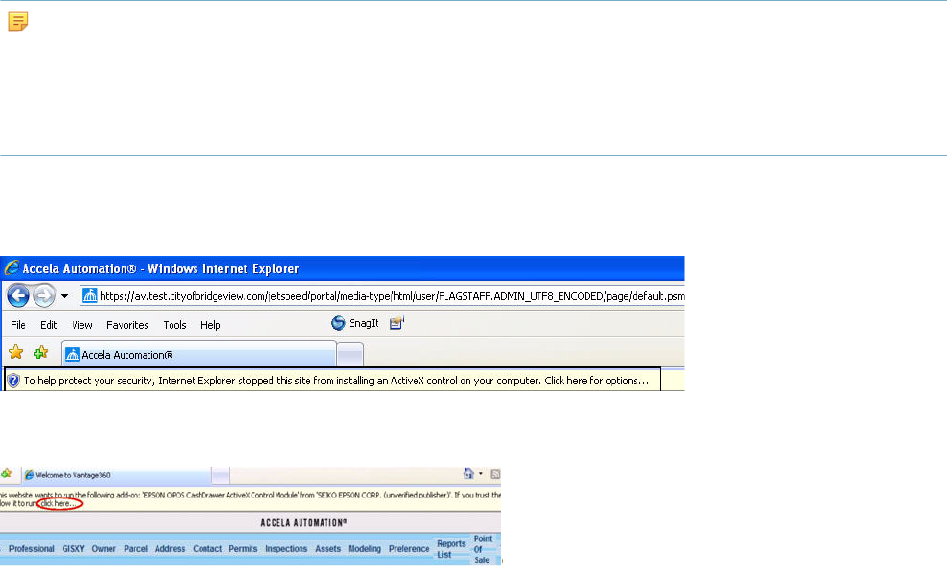This screenshot has width=947, height=566.
Task: Open the recent pages dropdown arrow
Action: click(x=64, y=296)
